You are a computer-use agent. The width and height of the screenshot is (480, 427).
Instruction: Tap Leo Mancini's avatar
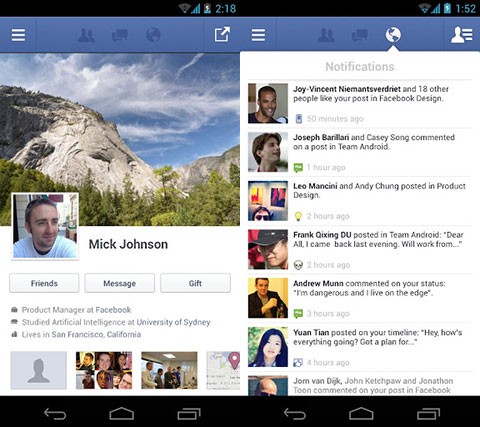pyautogui.click(x=268, y=201)
